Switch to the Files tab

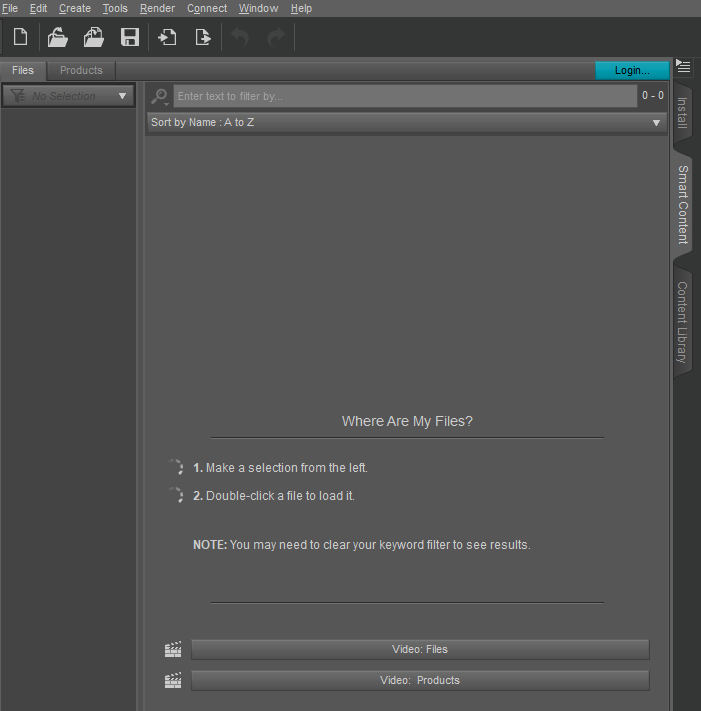click(x=23, y=70)
